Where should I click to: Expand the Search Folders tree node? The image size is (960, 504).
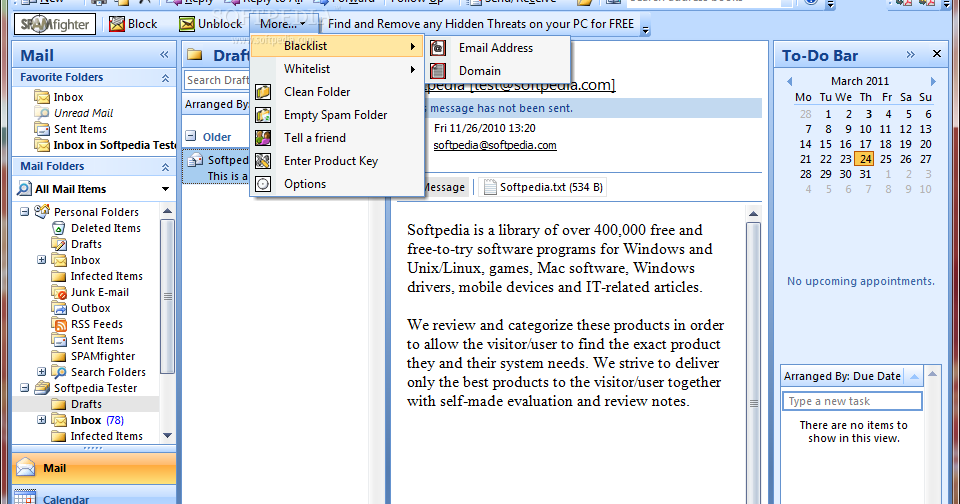(42, 372)
